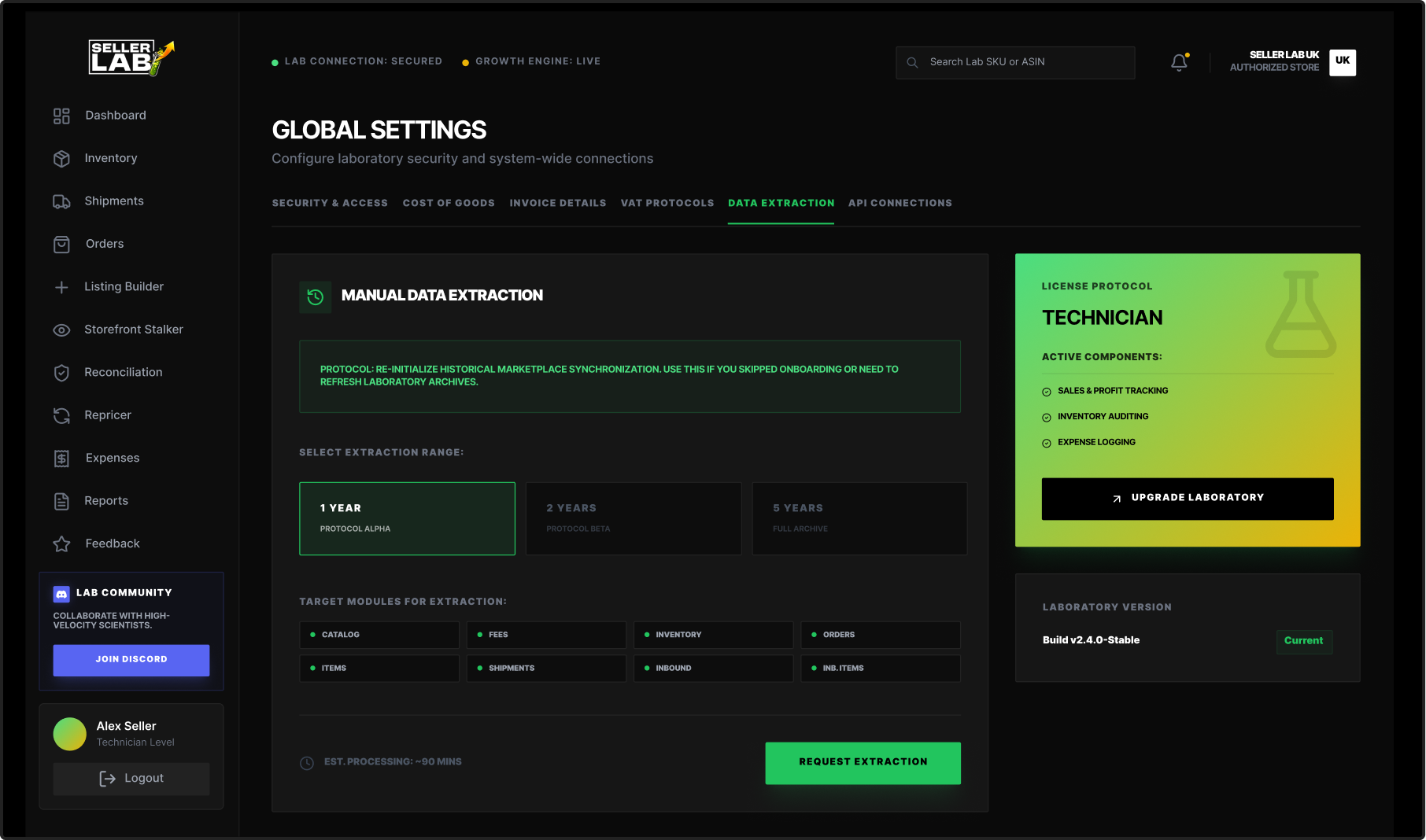Toggle the Inbound extraction module
The image size is (1426, 840).
coord(713,668)
